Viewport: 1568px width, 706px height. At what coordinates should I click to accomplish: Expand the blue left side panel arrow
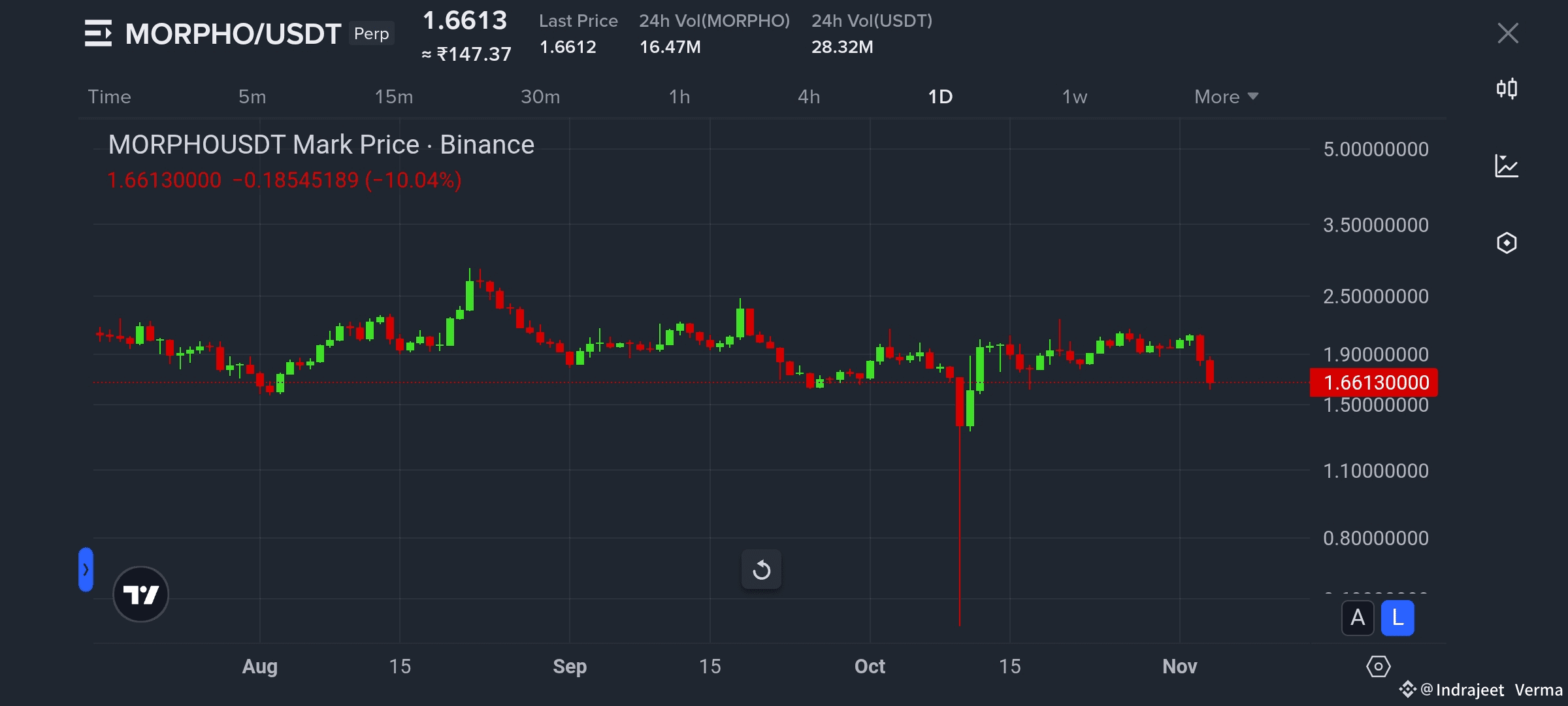click(86, 569)
